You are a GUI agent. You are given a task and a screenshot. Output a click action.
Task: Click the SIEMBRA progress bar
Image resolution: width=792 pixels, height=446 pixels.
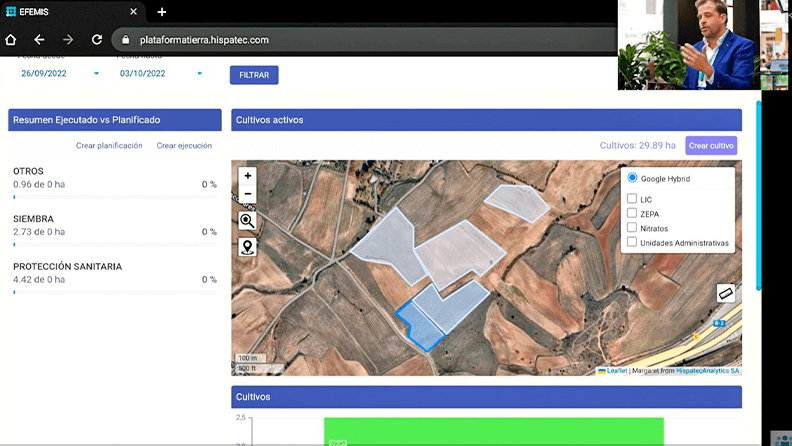click(115, 244)
